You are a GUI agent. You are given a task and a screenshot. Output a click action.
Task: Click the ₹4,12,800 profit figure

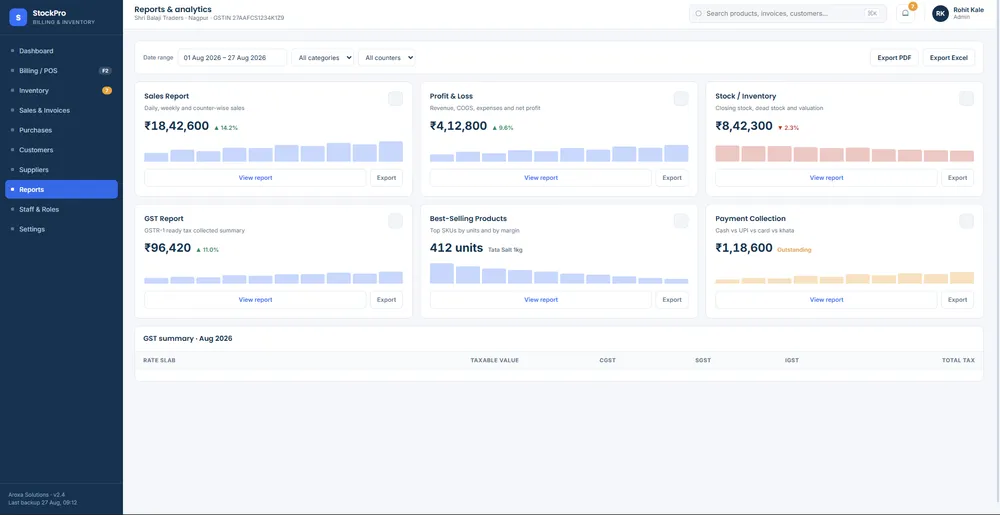[459, 126]
